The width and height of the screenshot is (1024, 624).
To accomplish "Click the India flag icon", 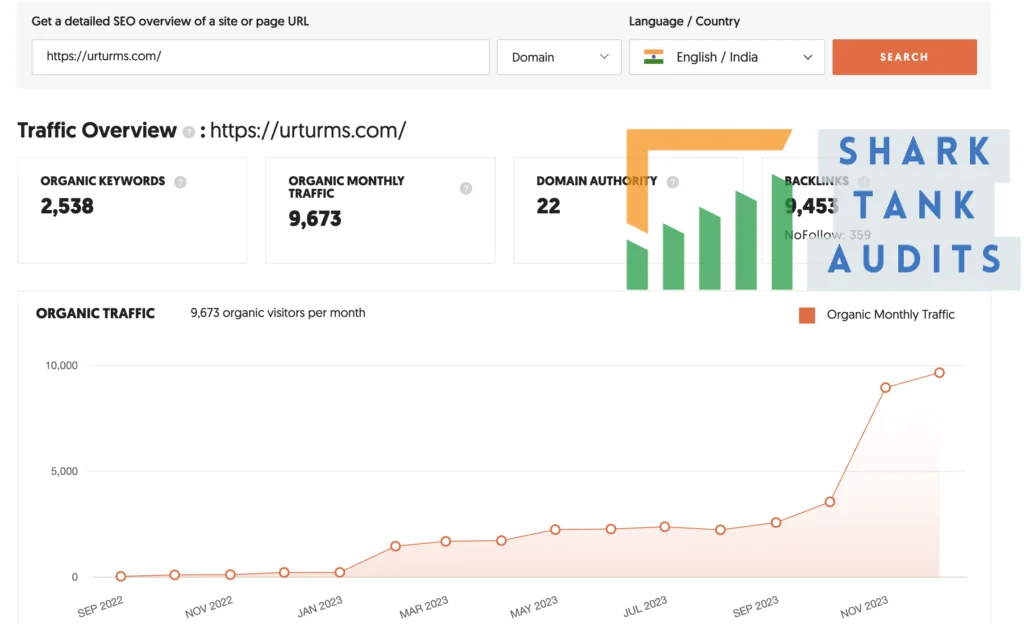I will [x=653, y=57].
